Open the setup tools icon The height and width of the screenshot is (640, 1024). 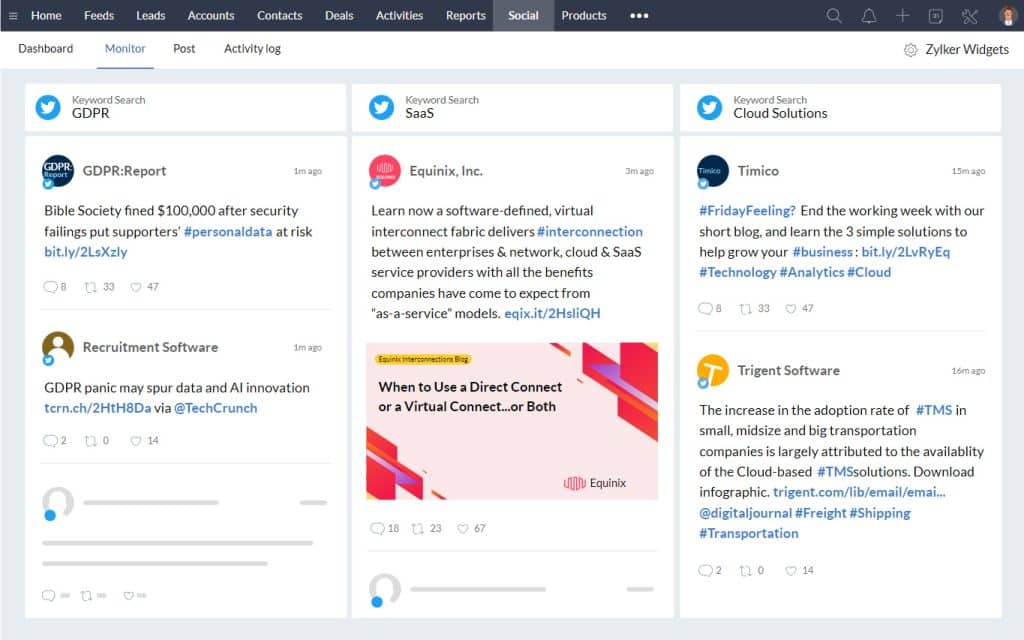(968, 15)
